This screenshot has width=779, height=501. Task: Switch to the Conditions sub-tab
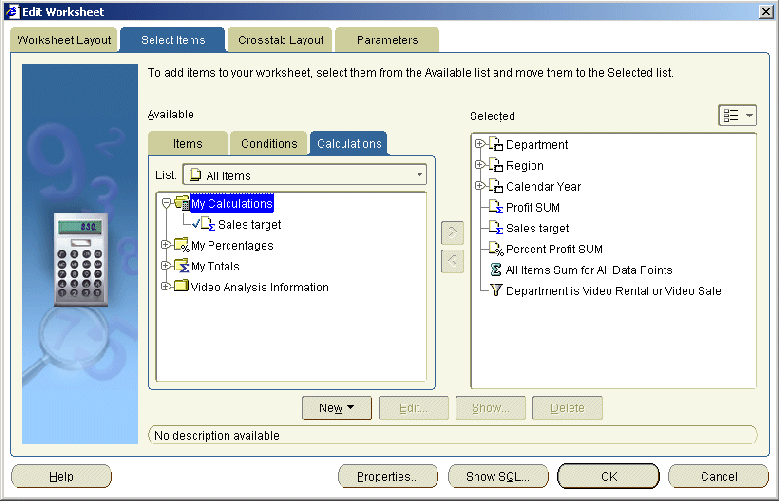(269, 144)
